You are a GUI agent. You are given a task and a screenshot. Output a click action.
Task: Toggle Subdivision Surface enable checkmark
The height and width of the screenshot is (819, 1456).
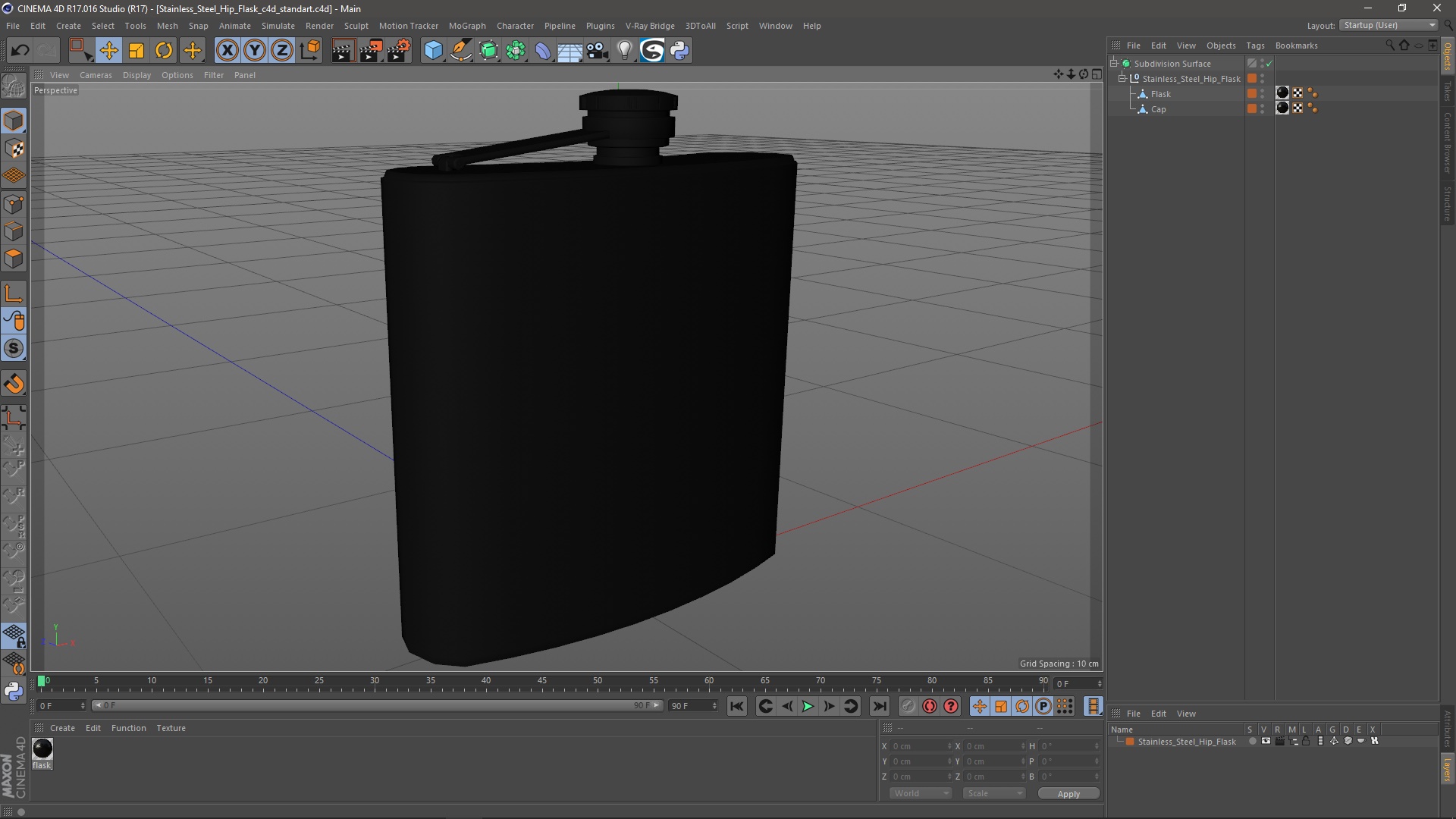1269,64
